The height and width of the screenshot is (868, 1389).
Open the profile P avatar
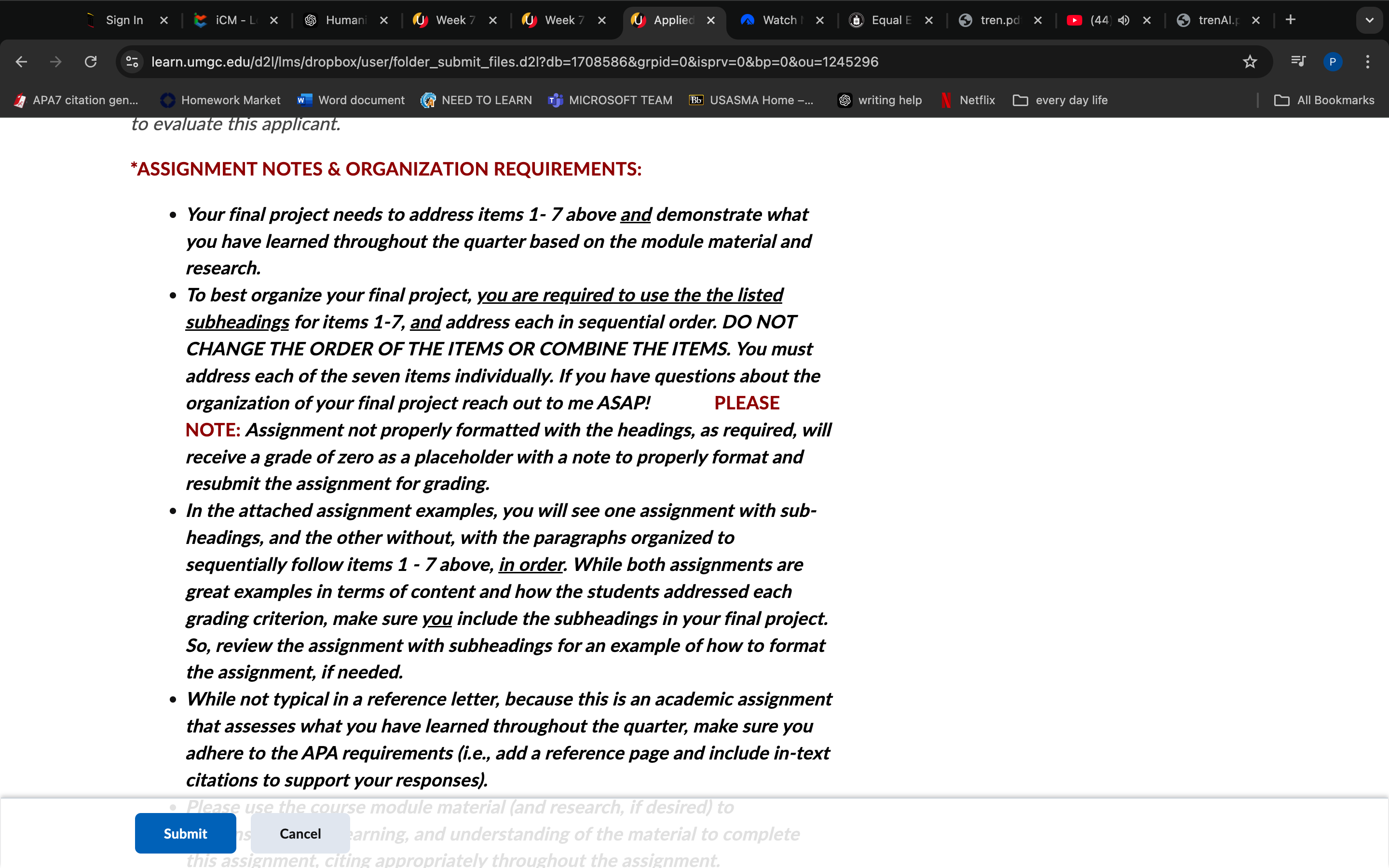(1332, 62)
